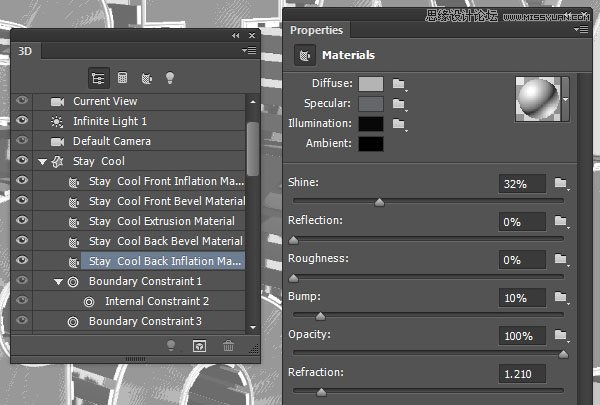Click the add new light icon at 3D panel bottom

coord(171,346)
